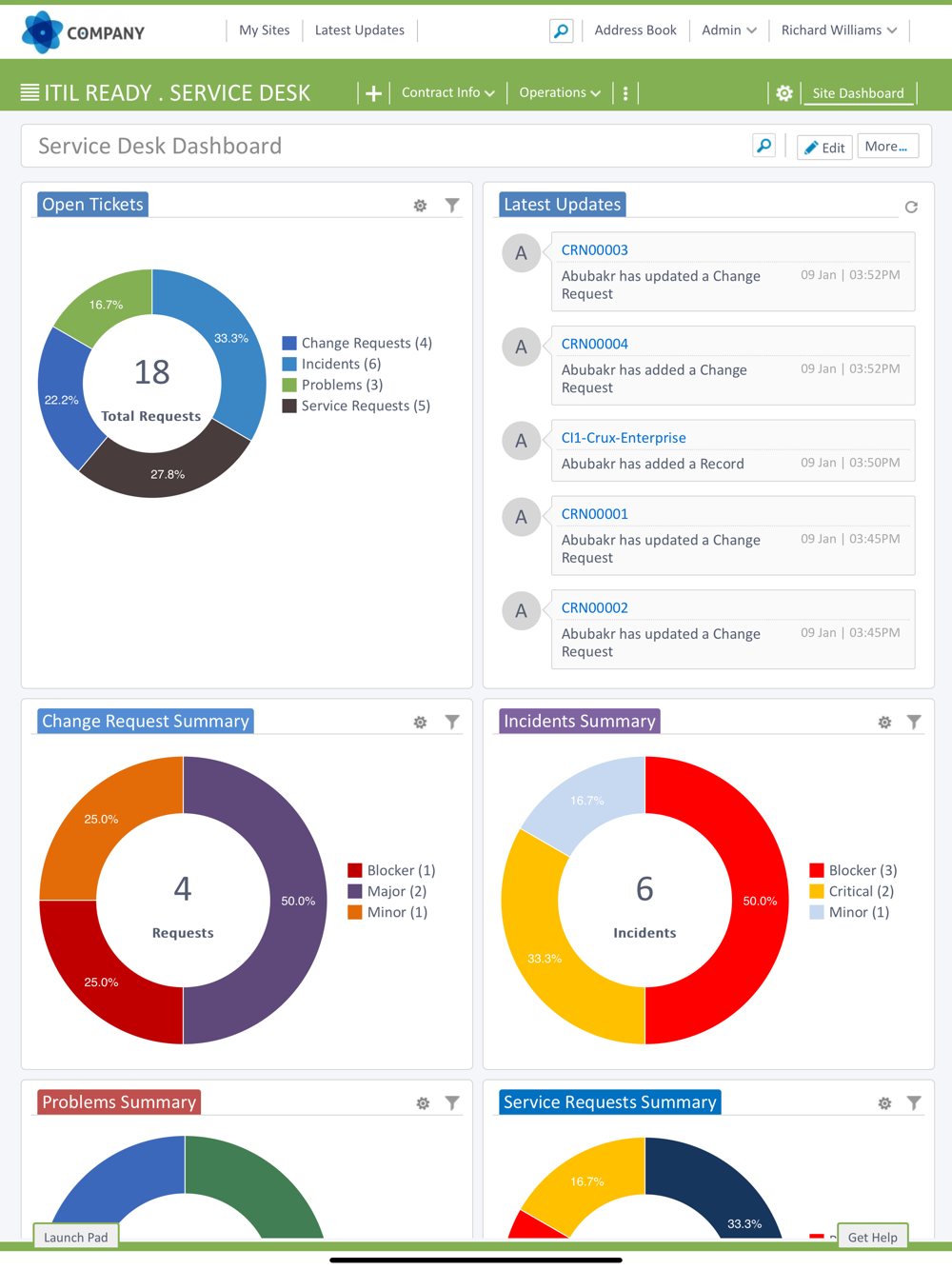952x1270 pixels.
Task: Toggle the Change Request Blocker (1) swatch
Action: click(355, 870)
